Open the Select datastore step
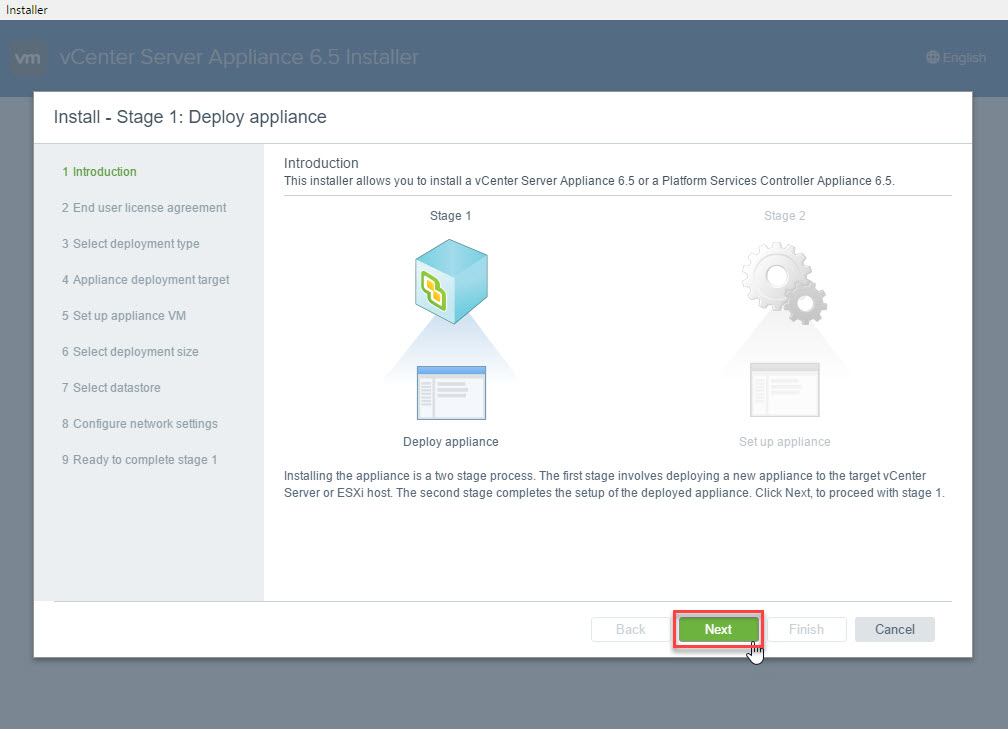This screenshot has height=729, width=1008. 111,388
